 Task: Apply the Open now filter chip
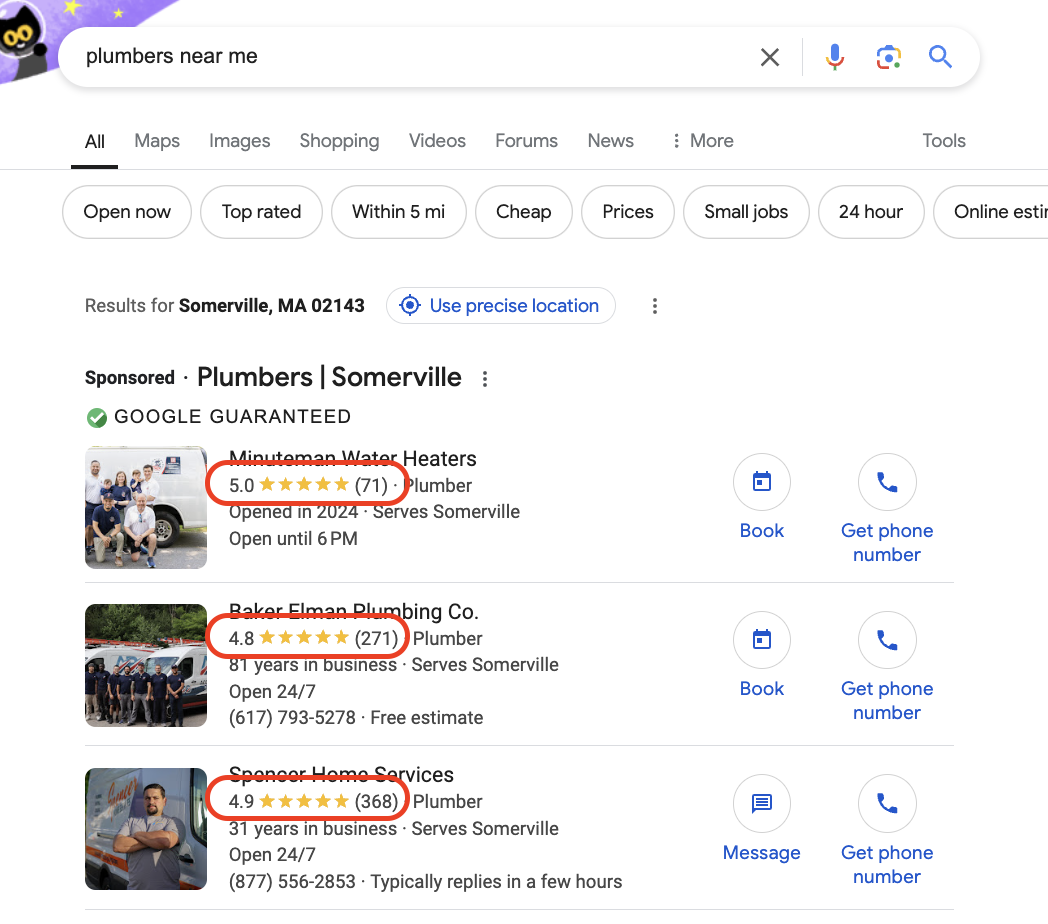click(127, 212)
